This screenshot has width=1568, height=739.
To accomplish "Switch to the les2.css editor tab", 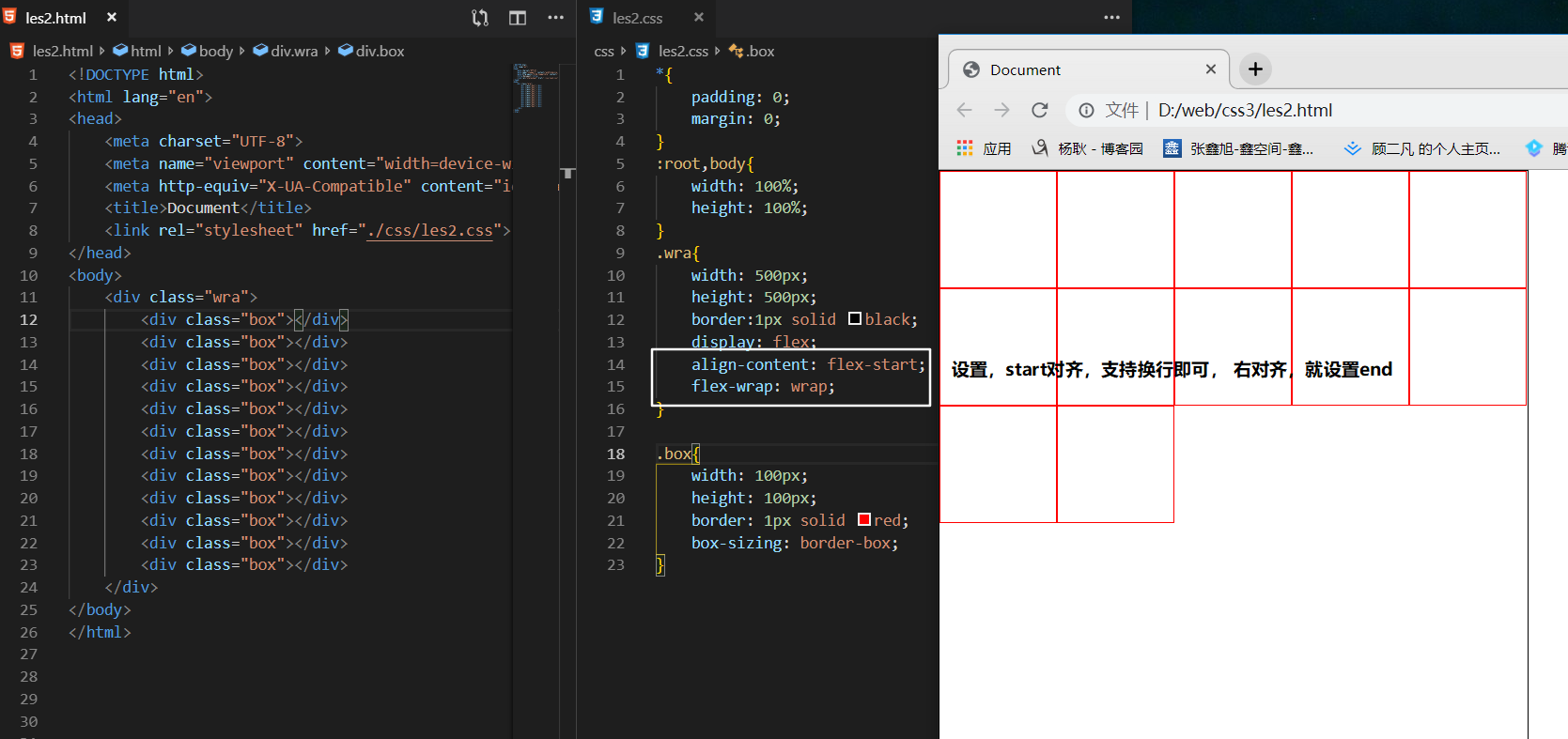I will (x=637, y=18).
